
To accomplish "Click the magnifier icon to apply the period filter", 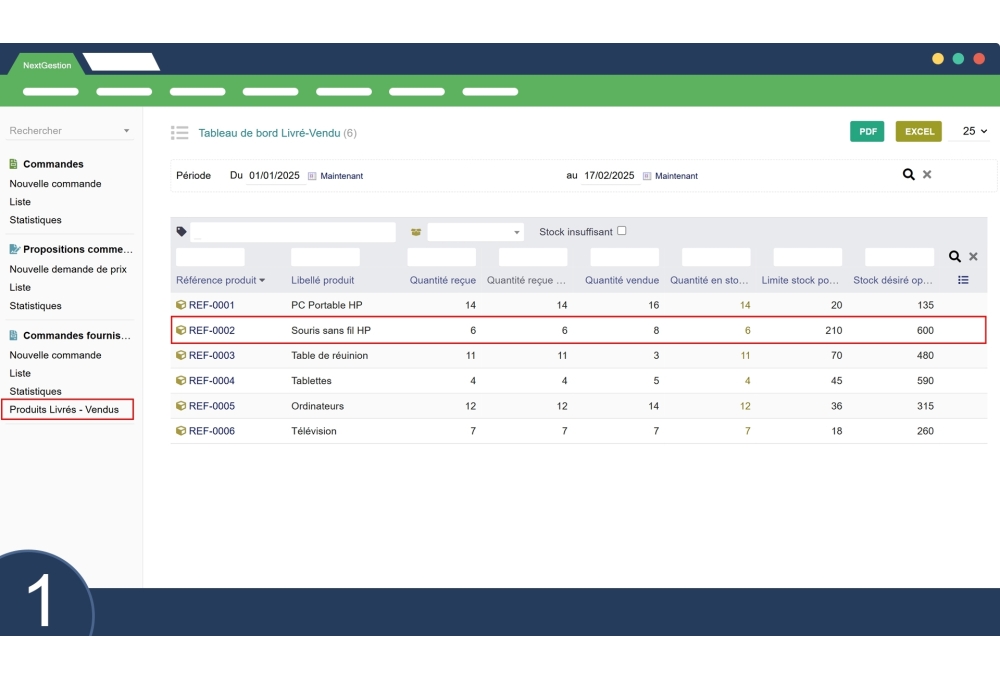I will [907, 173].
